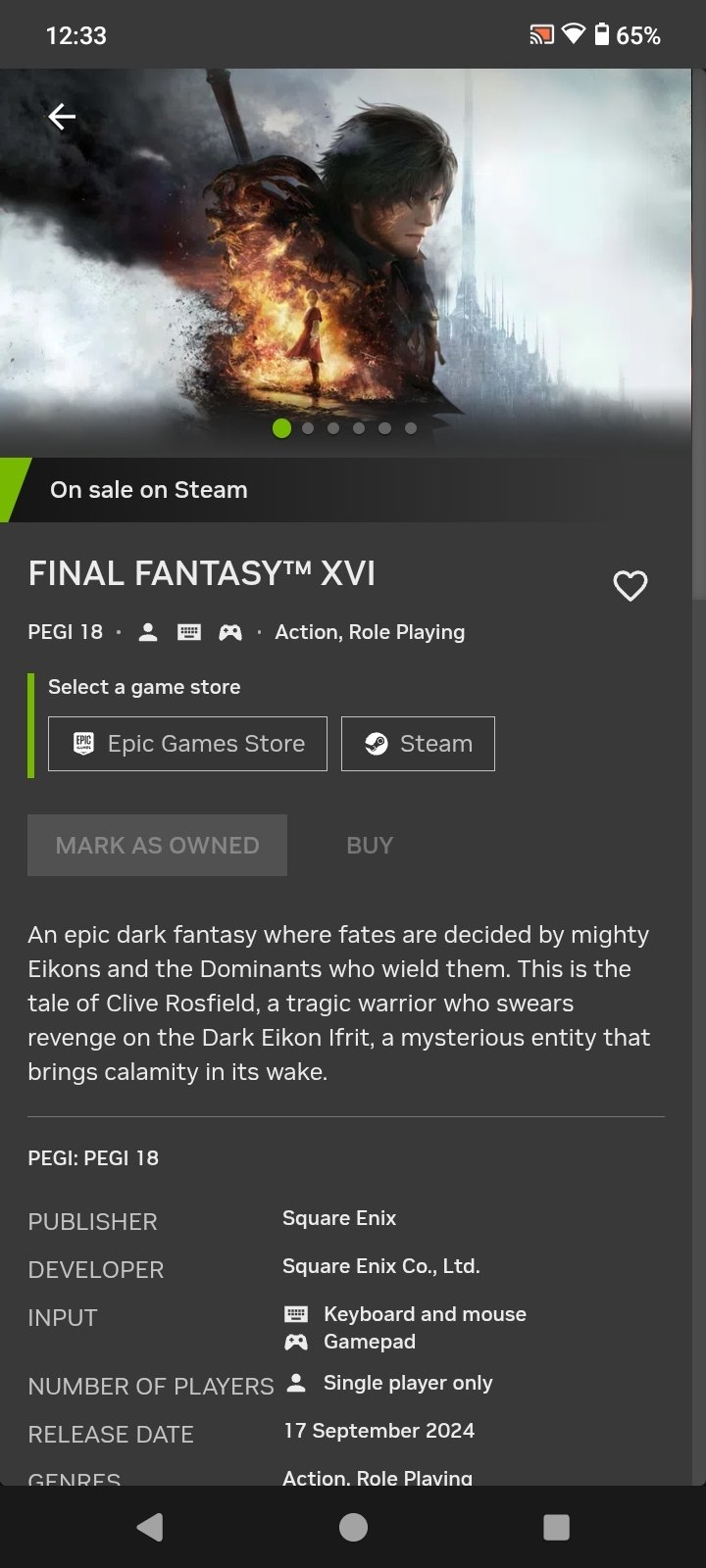Tap the BUY button
The width and height of the screenshot is (706, 1568).
(x=370, y=846)
